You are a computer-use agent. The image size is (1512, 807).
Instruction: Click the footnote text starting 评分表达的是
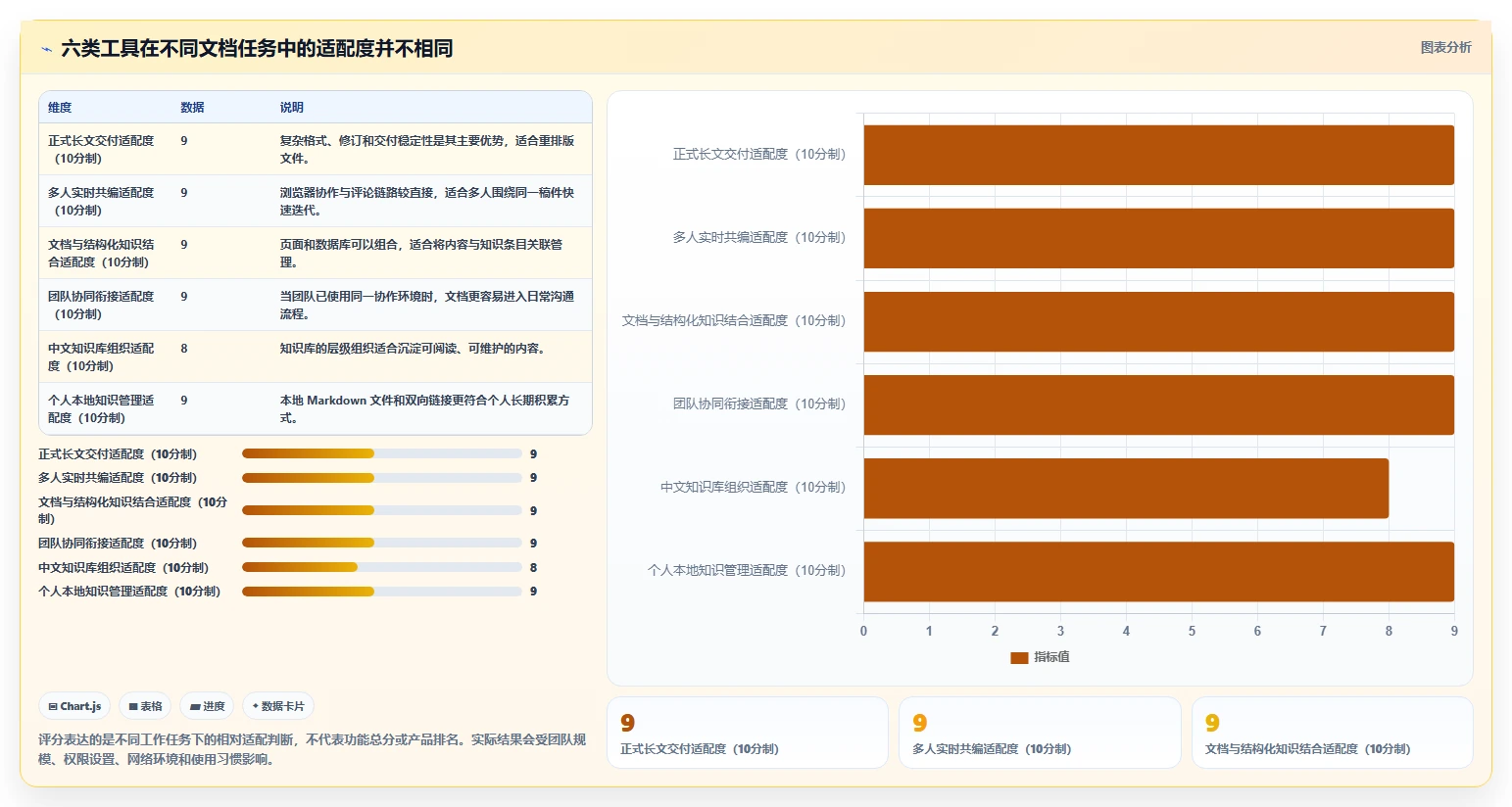[x=313, y=749]
